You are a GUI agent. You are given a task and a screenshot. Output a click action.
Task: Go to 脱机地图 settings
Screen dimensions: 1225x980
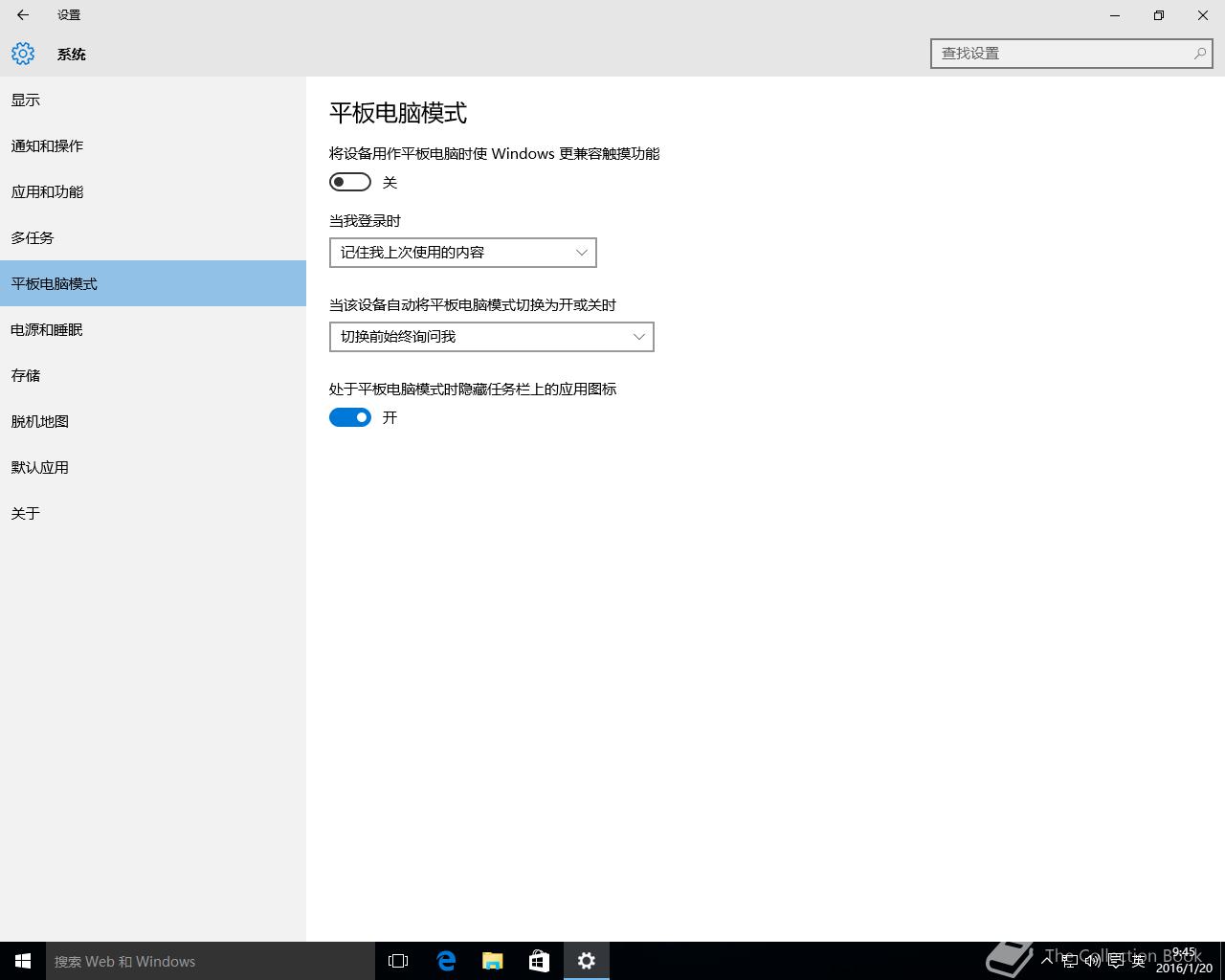click(153, 421)
